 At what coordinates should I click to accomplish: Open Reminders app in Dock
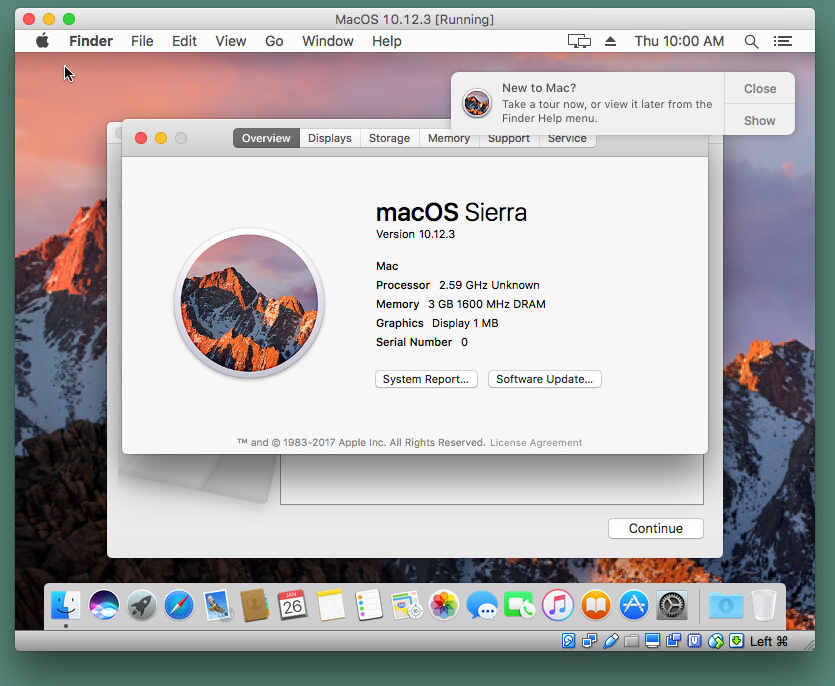click(369, 606)
